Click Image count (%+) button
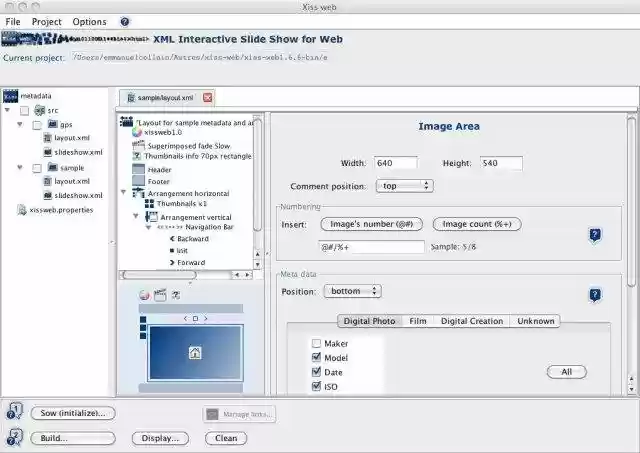The height and width of the screenshot is (453, 640). pos(477,224)
